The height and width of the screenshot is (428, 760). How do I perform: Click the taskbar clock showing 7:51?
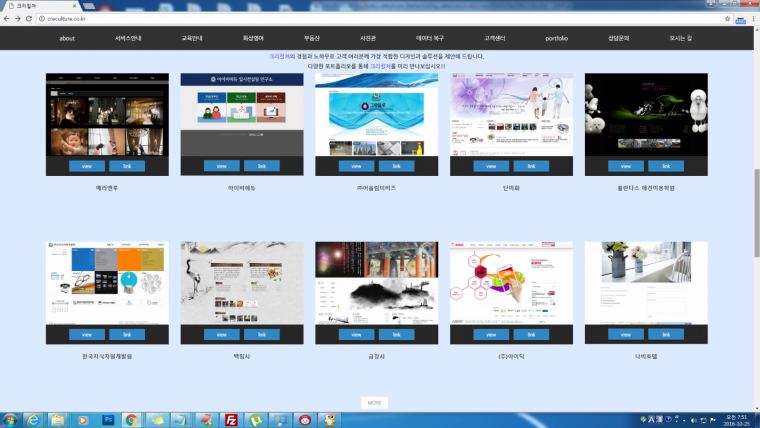point(736,420)
